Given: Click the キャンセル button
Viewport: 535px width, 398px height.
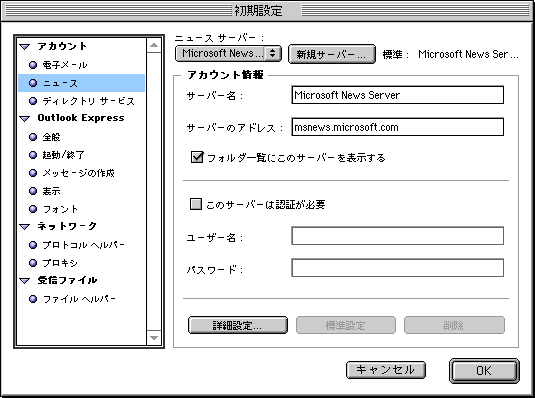Looking at the screenshot, I should point(386,370).
